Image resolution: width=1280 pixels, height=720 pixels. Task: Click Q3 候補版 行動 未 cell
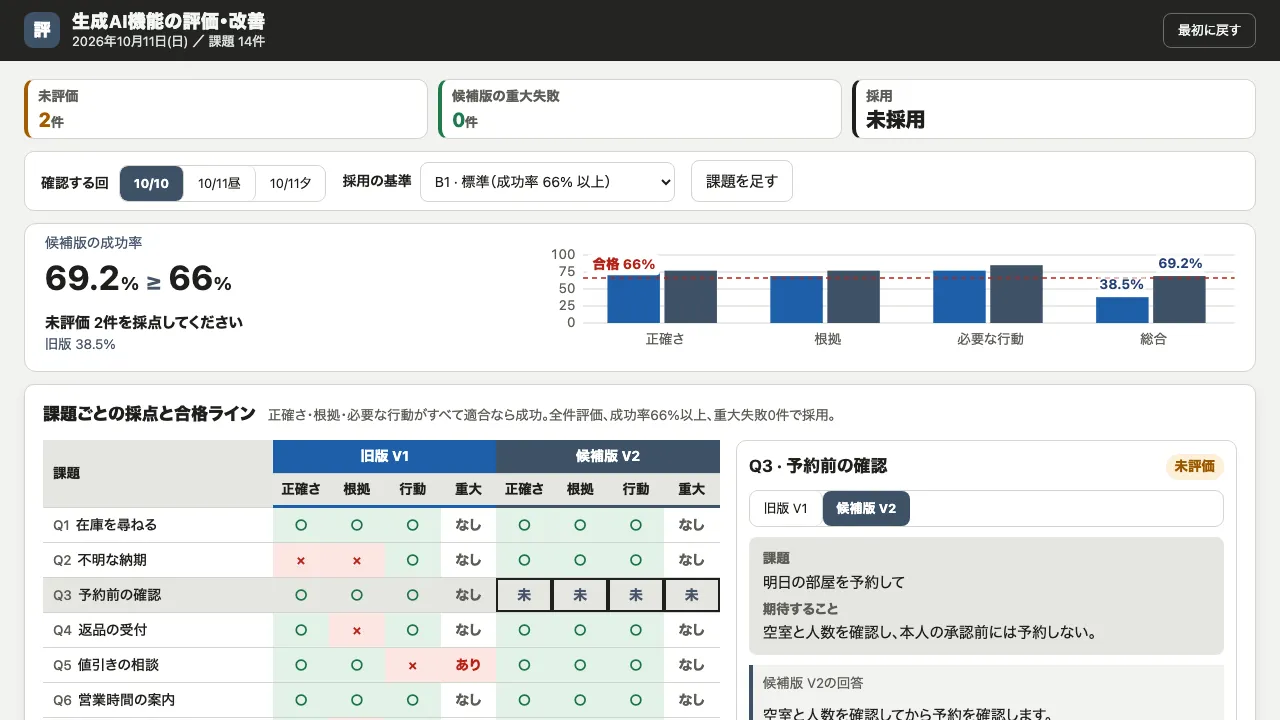pyautogui.click(x=636, y=595)
